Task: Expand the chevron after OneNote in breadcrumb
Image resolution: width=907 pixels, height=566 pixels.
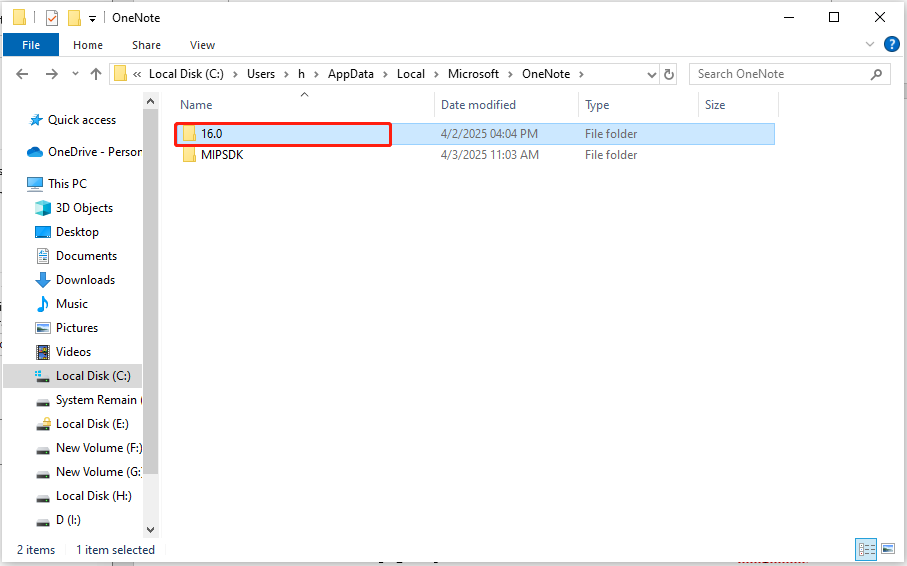Action: (581, 74)
